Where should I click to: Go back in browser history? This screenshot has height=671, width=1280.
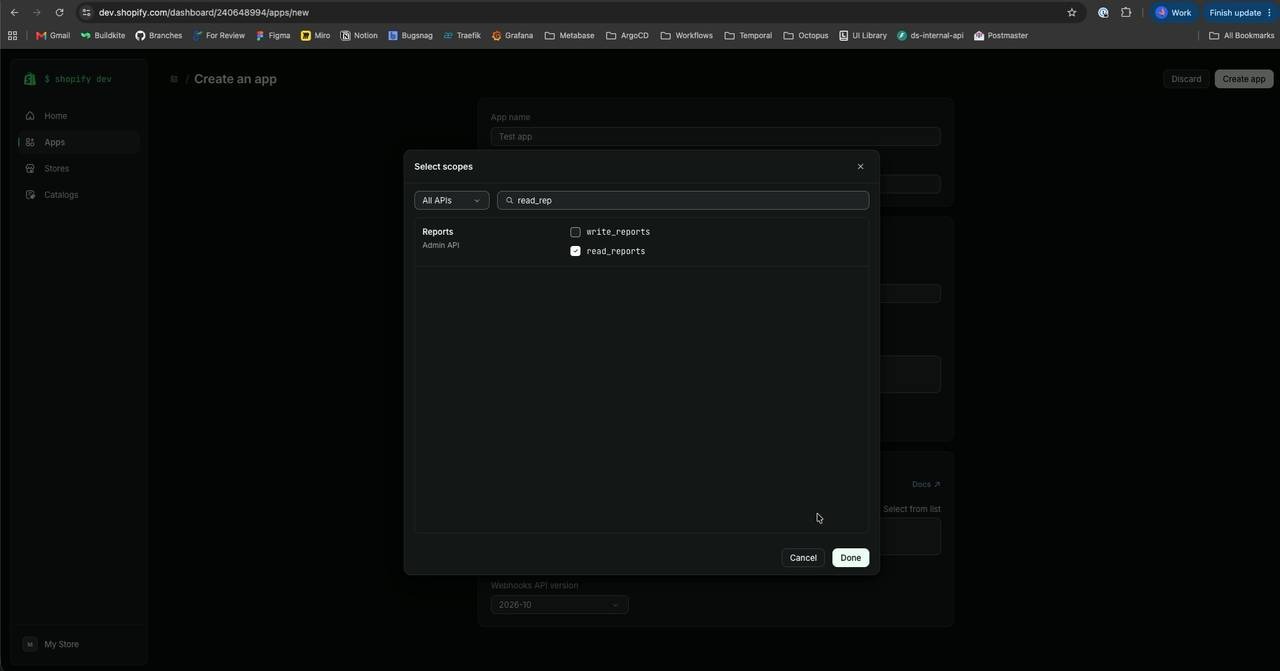(x=14, y=13)
